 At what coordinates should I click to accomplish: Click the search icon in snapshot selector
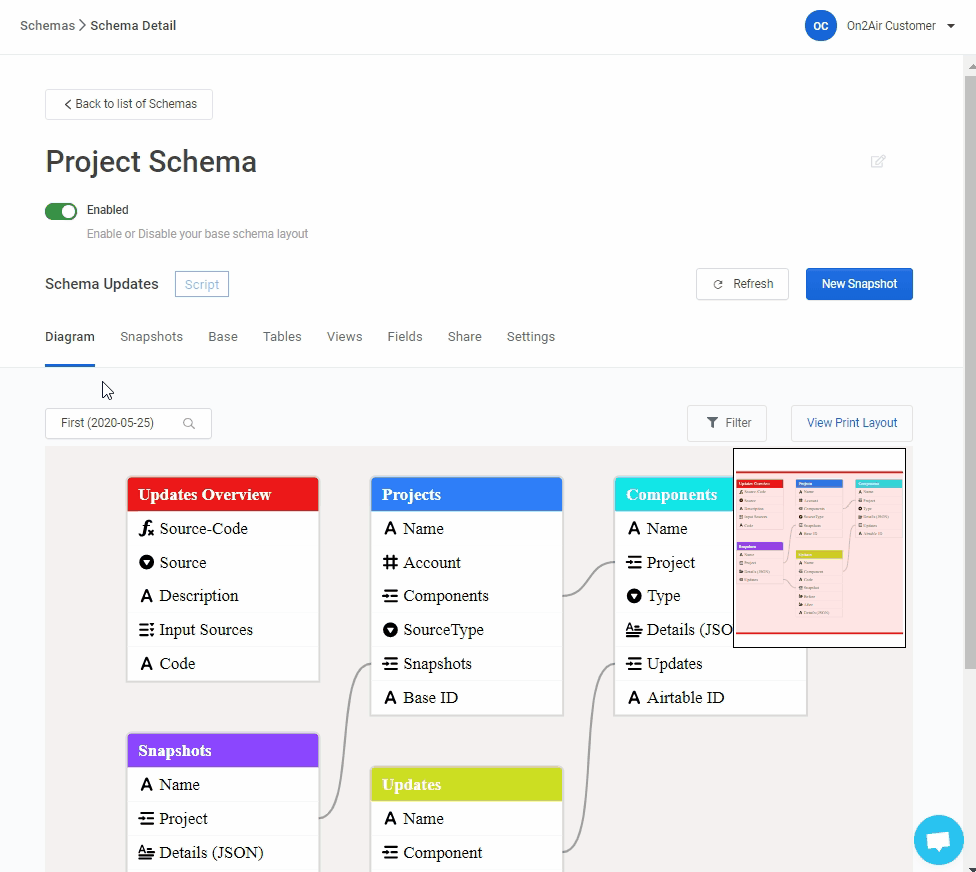coord(189,423)
